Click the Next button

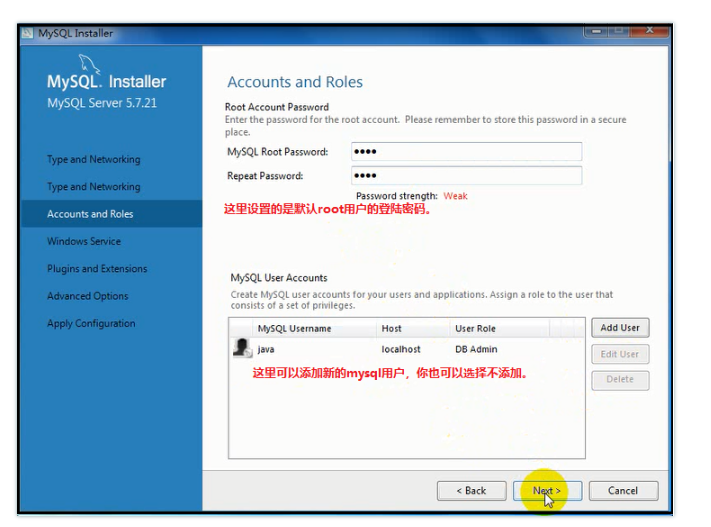coord(547,491)
